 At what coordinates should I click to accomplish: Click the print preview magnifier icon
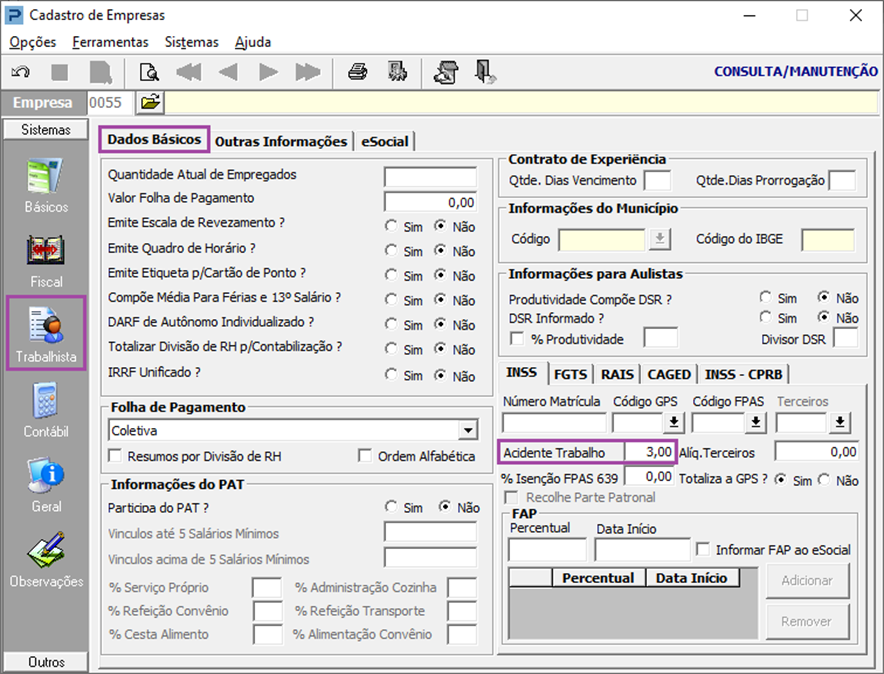149,72
